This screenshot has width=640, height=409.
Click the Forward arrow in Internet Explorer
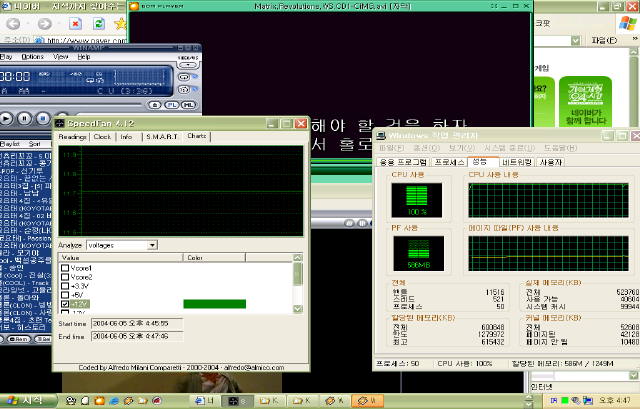[44, 24]
